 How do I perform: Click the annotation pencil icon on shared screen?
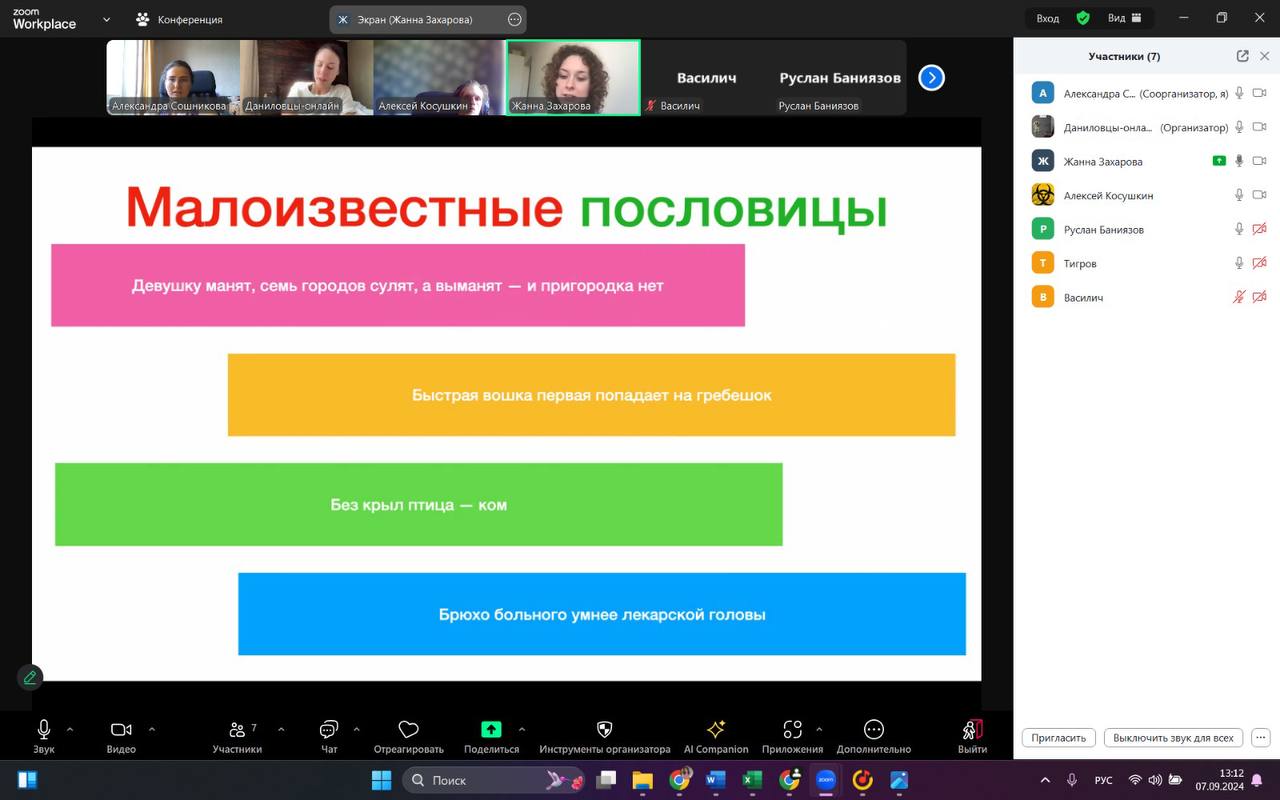pyautogui.click(x=30, y=677)
